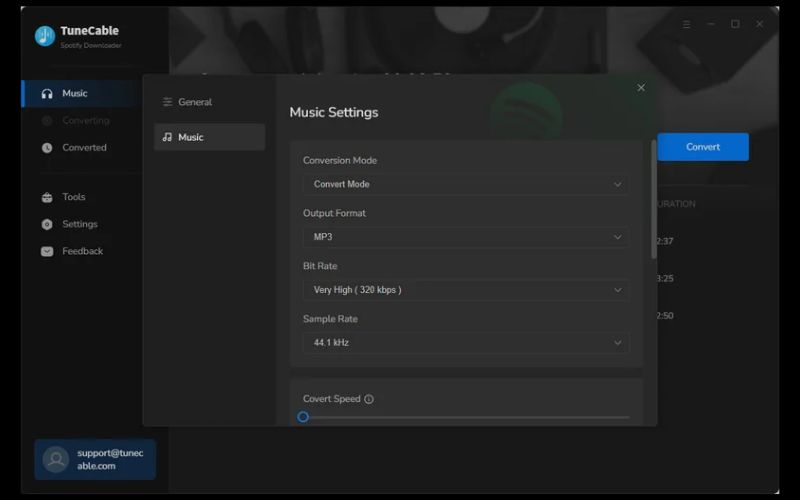Image resolution: width=800 pixels, height=500 pixels.
Task: Click the user account avatar icon
Action: coord(56,459)
